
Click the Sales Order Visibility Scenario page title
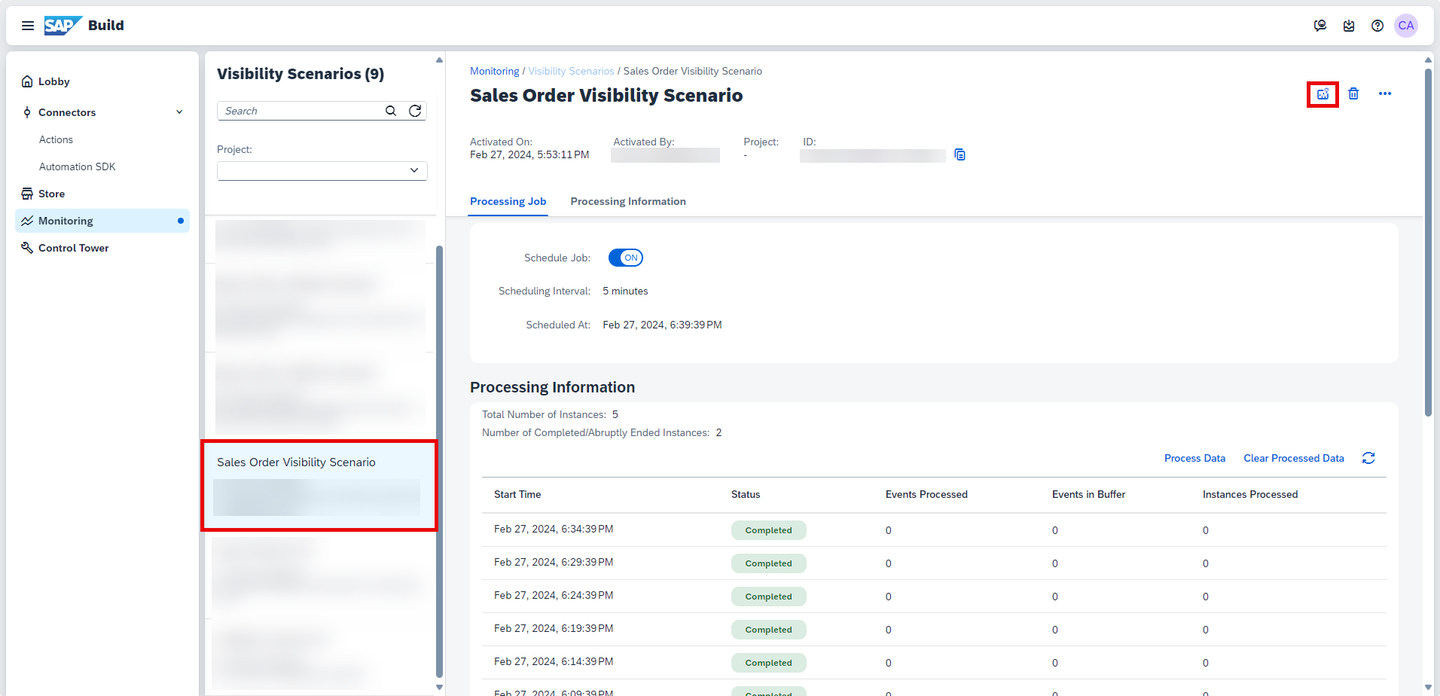click(x=606, y=96)
